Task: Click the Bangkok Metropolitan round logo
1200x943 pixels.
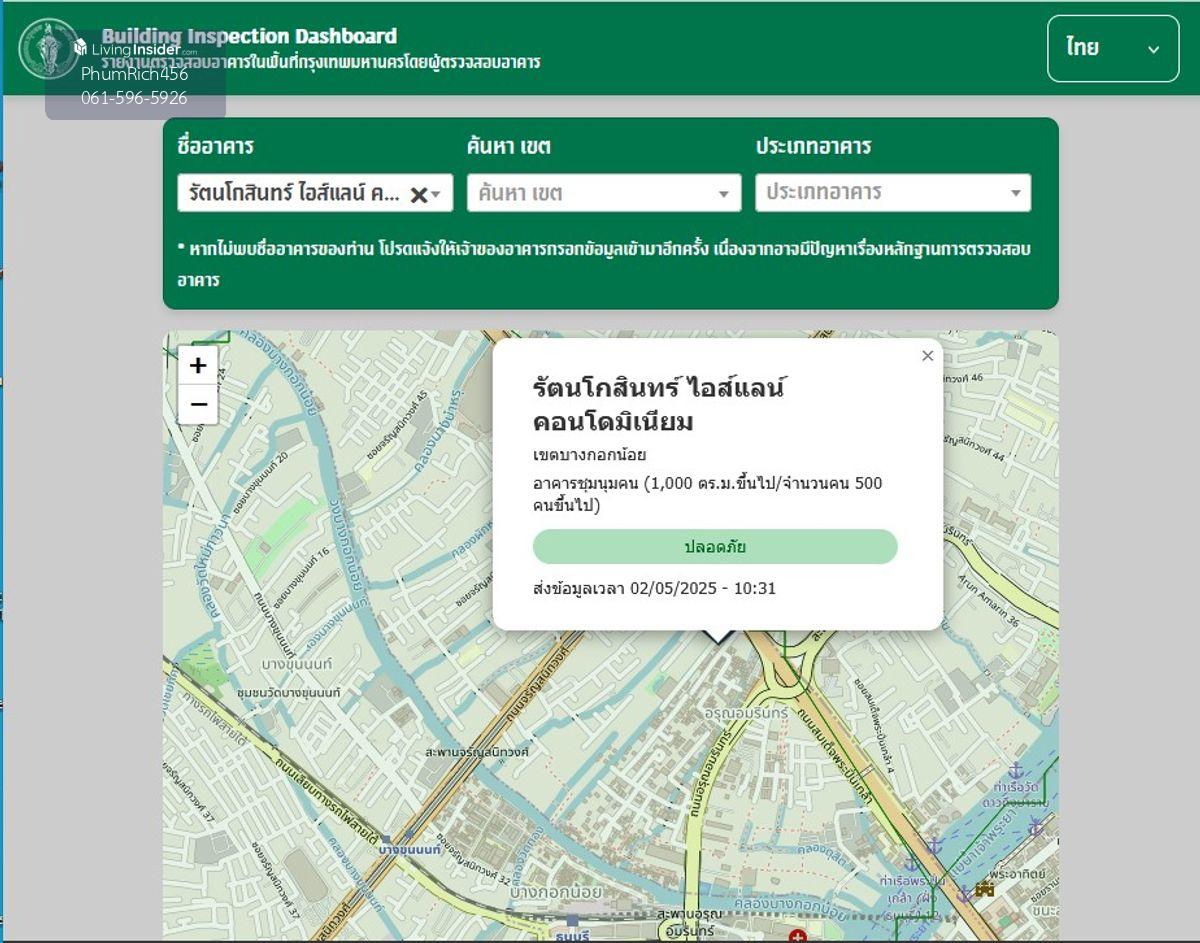Action: coord(48,48)
